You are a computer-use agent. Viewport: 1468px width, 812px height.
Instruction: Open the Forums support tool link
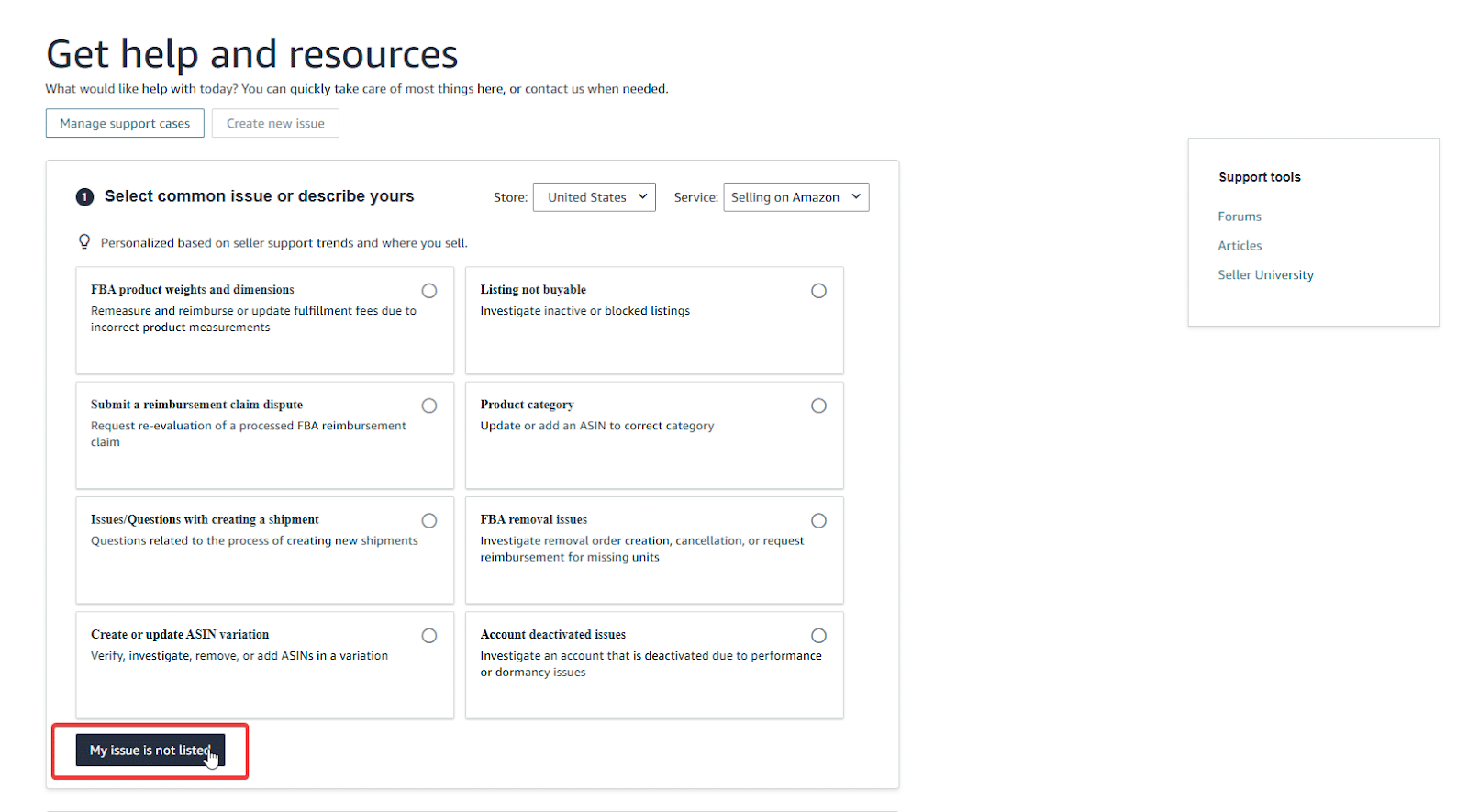1239,217
